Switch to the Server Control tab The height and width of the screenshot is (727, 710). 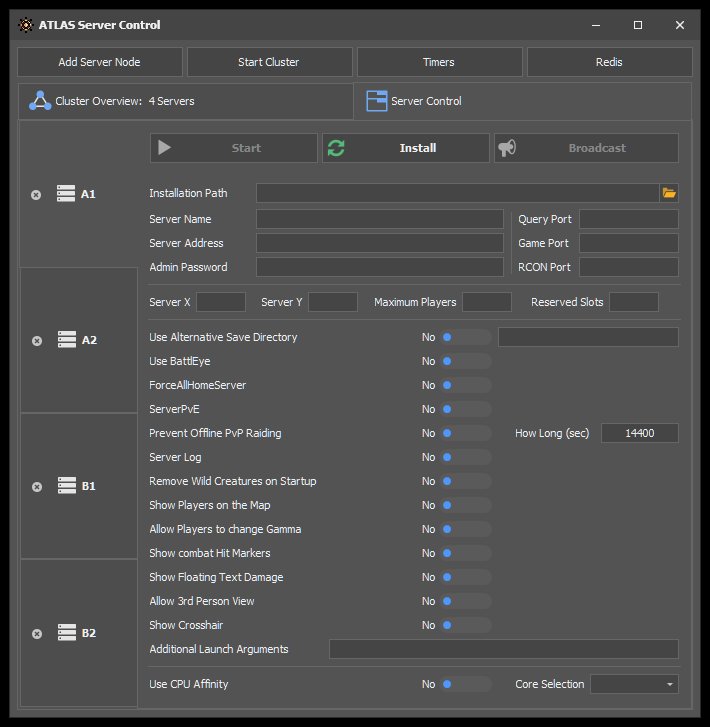coord(523,101)
